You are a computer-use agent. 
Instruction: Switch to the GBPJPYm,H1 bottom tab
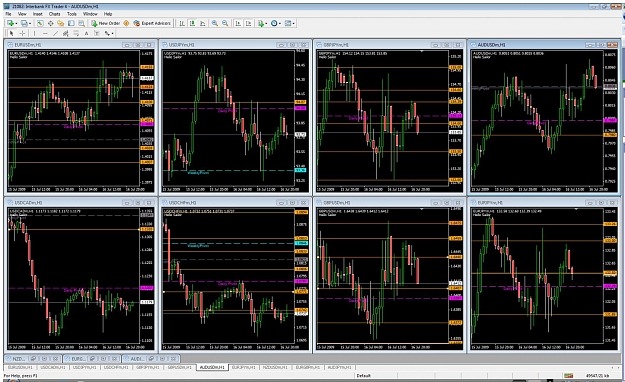point(148,367)
